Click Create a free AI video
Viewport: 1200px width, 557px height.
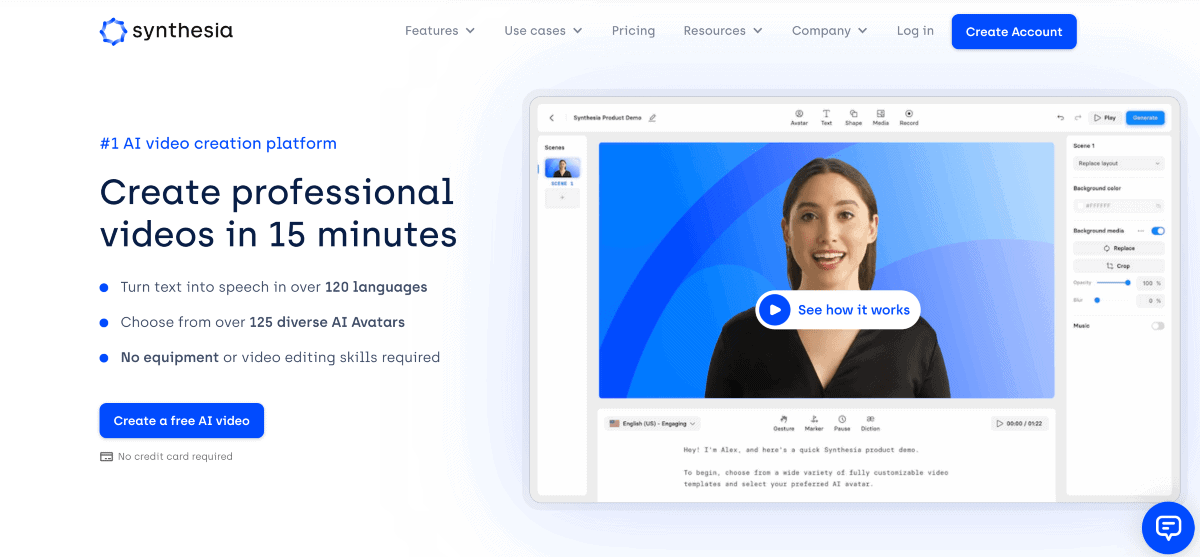[x=182, y=421]
